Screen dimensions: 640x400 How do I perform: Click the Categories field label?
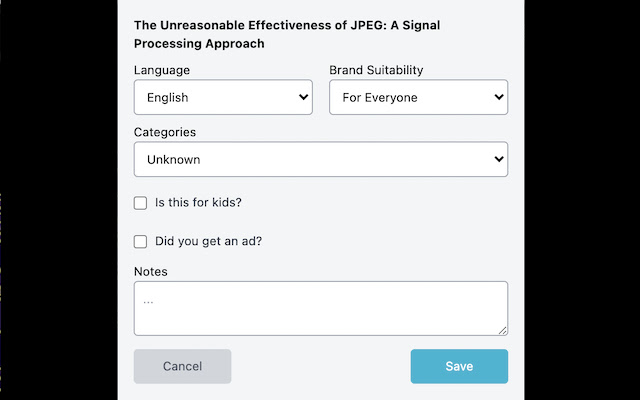click(165, 132)
